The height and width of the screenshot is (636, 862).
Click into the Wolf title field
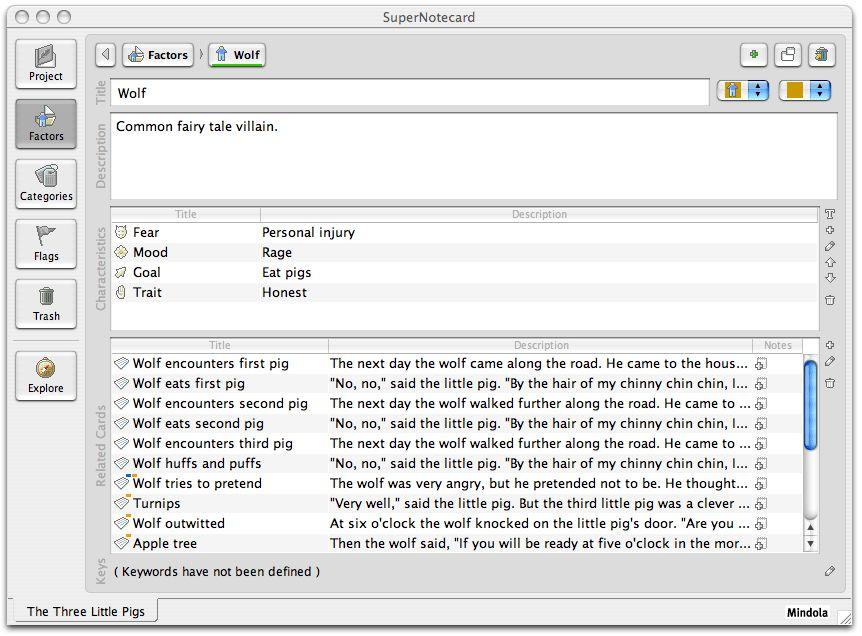click(x=410, y=92)
